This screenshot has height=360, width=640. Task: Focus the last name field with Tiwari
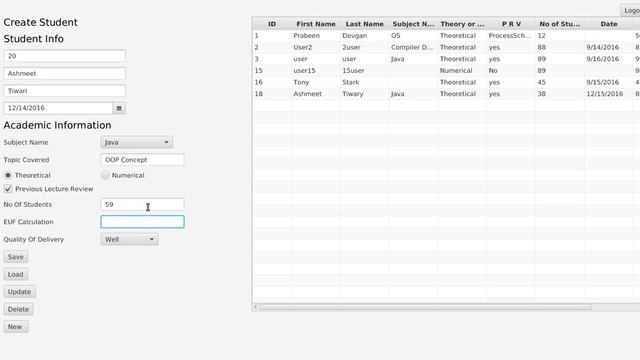click(x=64, y=91)
